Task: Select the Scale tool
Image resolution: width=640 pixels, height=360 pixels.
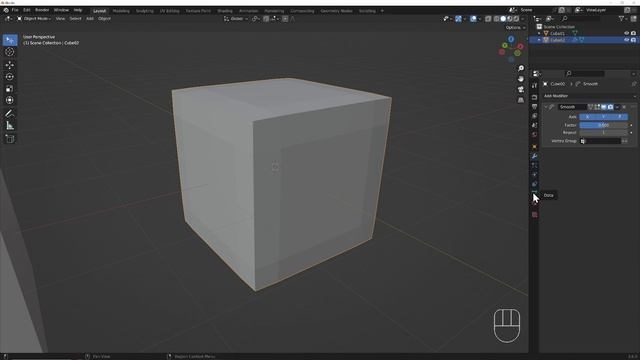Action: coord(10,89)
